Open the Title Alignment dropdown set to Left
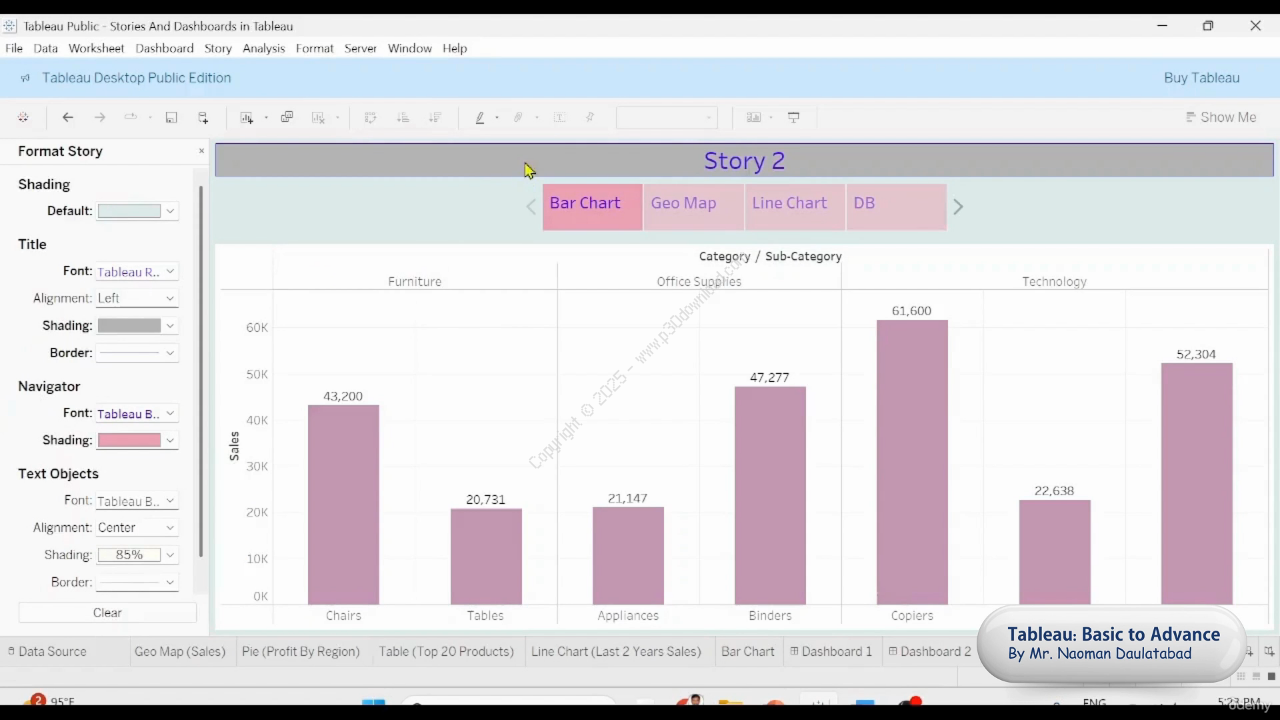The image size is (1280, 720). [137, 298]
